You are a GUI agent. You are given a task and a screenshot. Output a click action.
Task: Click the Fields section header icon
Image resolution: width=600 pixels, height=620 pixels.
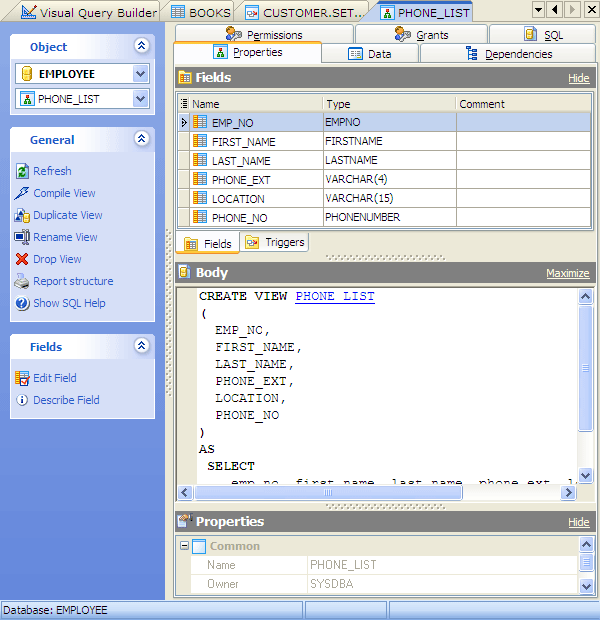[185, 78]
